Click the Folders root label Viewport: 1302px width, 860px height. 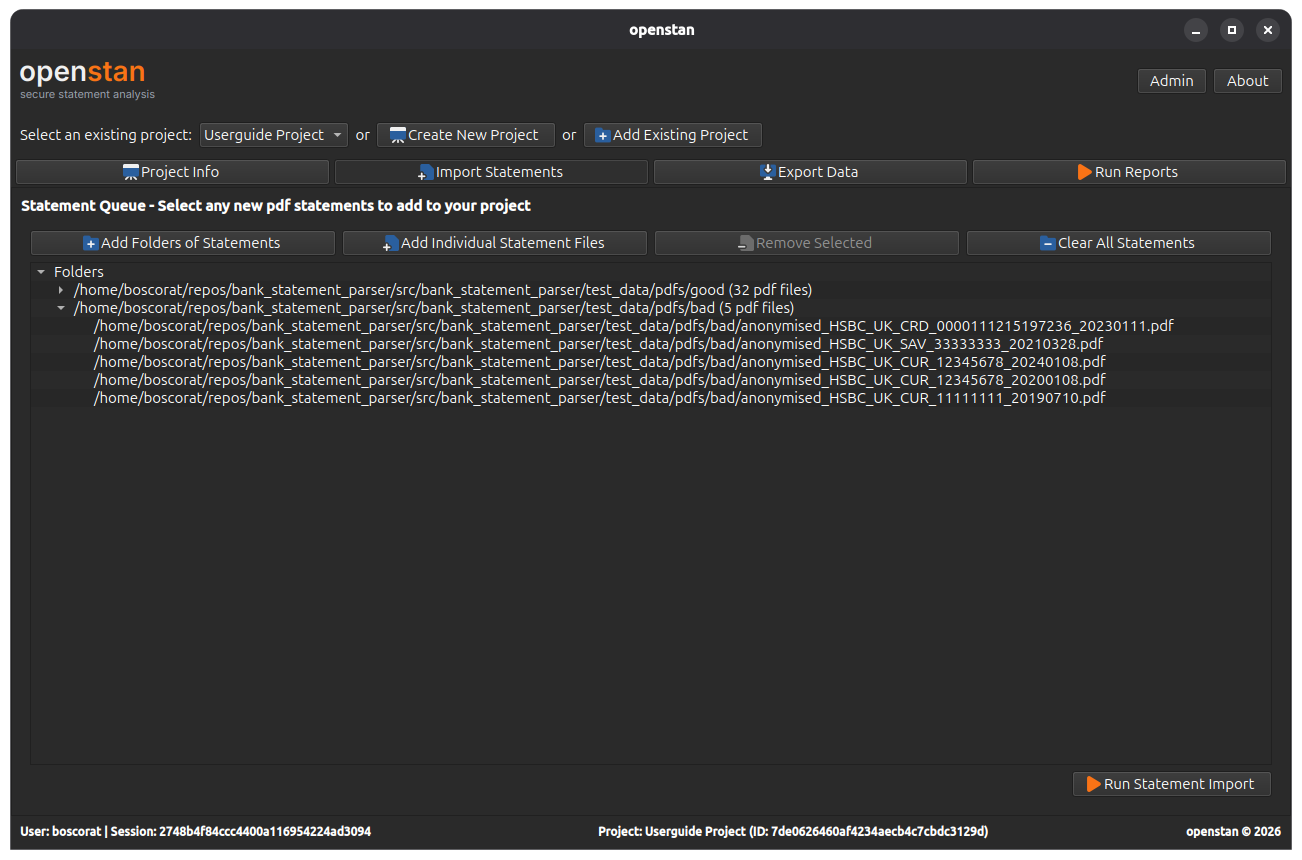point(79,272)
